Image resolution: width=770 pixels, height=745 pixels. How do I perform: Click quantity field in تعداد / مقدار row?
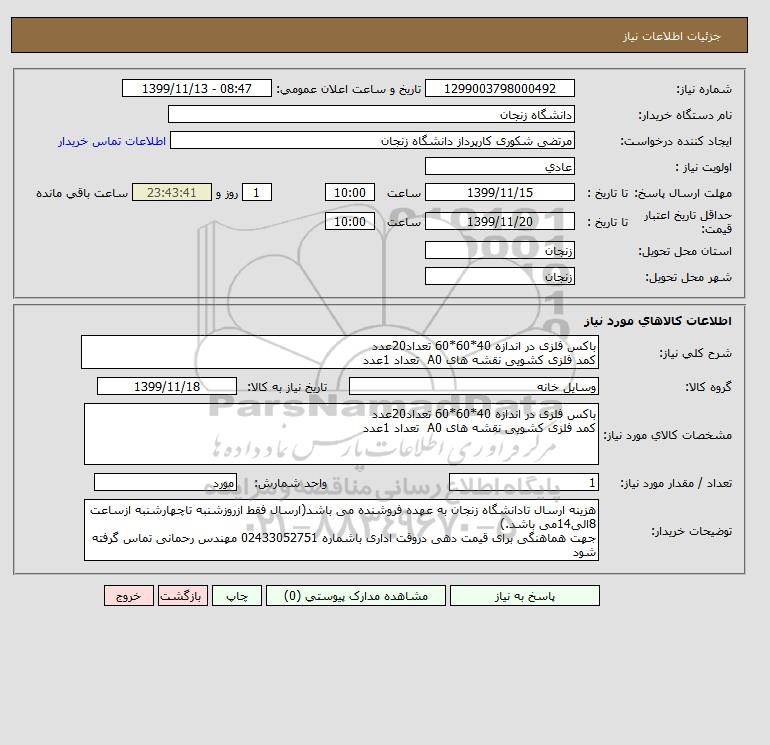(x=524, y=483)
